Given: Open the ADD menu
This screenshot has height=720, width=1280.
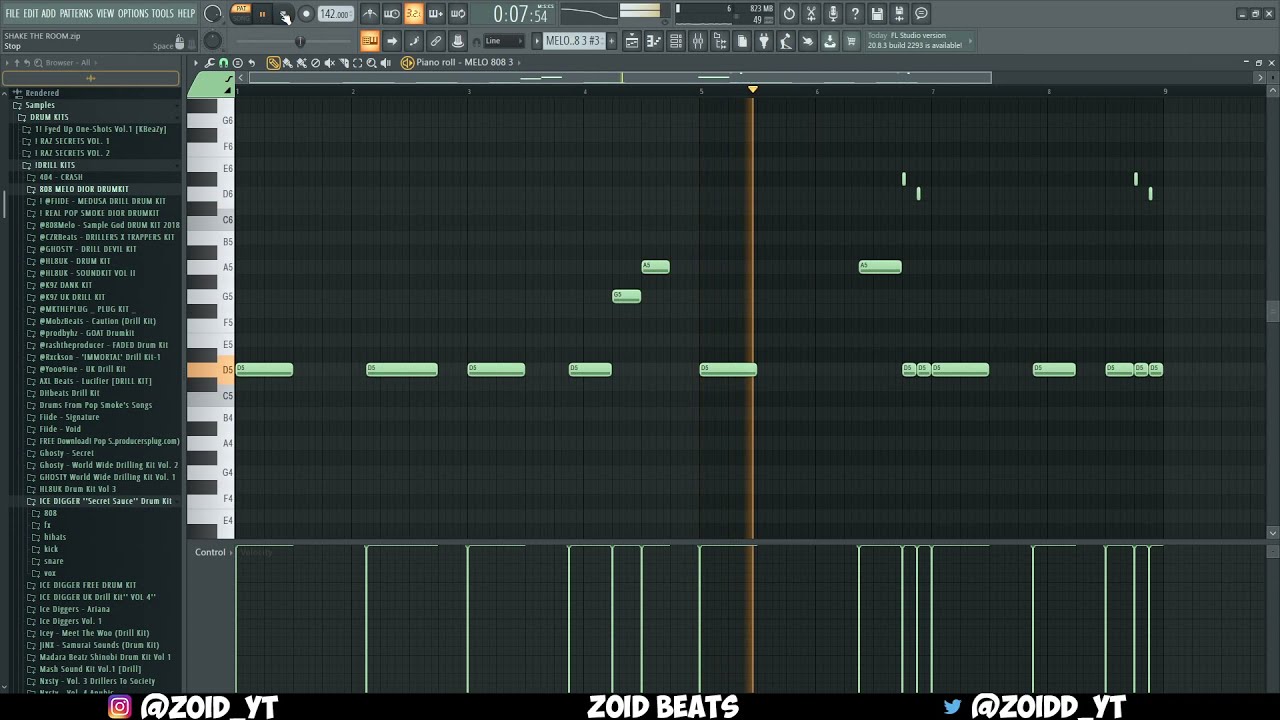Looking at the screenshot, I should pos(48,14).
